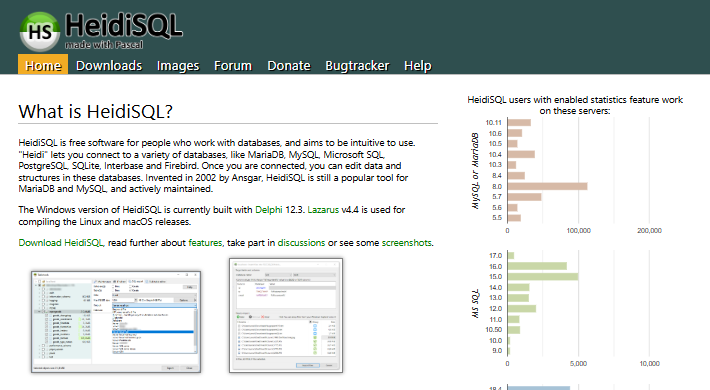Open the Images page
The width and height of the screenshot is (710, 390).
tap(178, 66)
